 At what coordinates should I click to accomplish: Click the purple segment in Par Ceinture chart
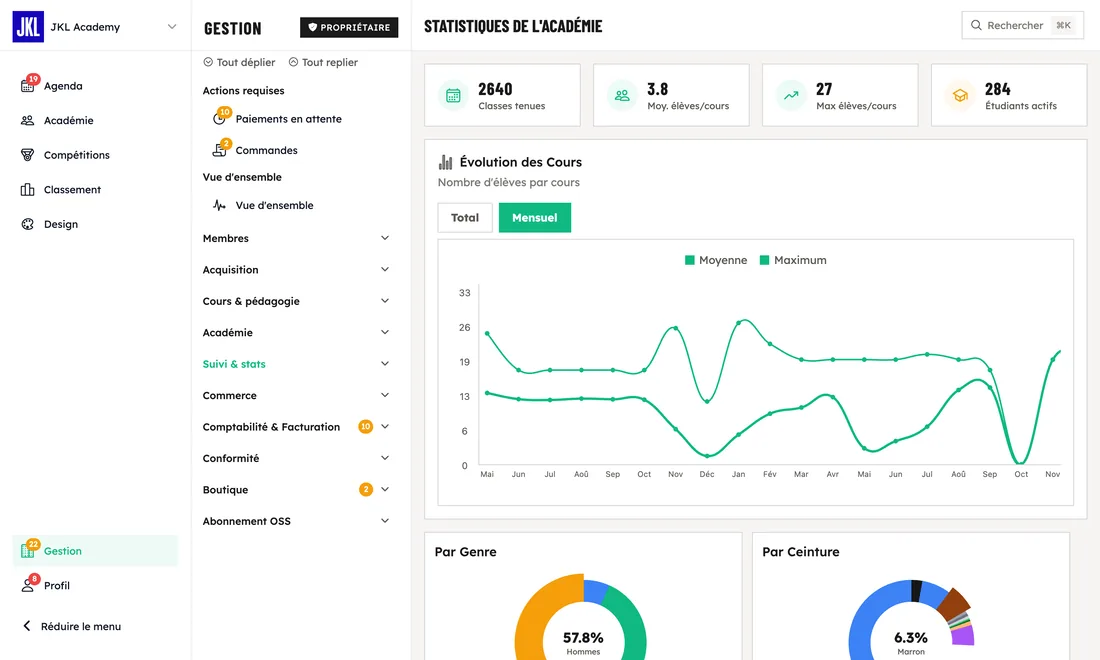pos(963,635)
